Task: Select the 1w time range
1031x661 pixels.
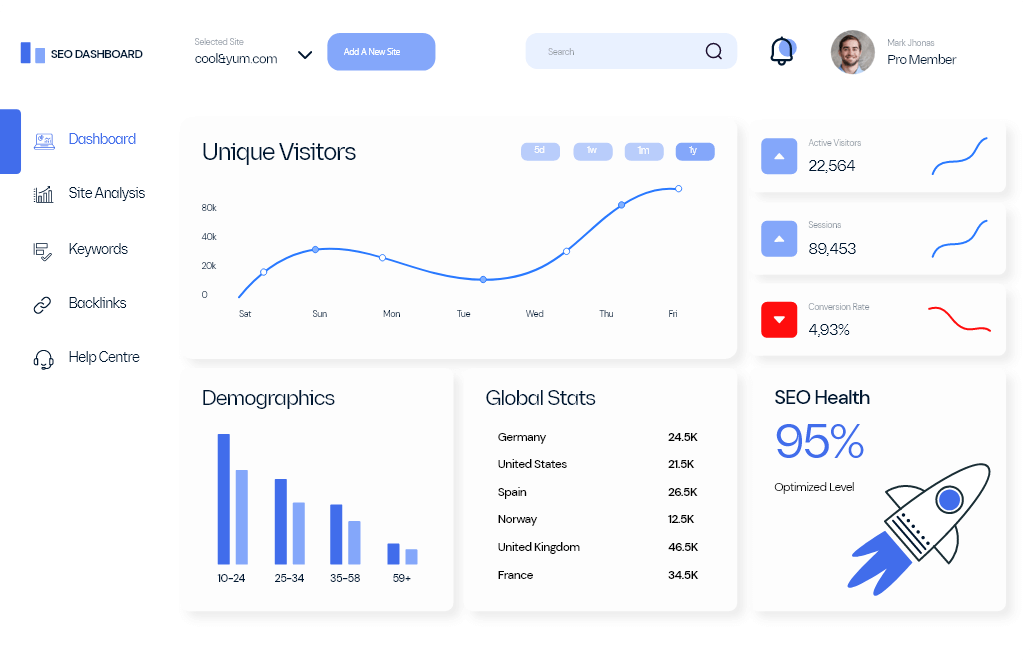Action: pyautogui.click(x=592, y=151)
